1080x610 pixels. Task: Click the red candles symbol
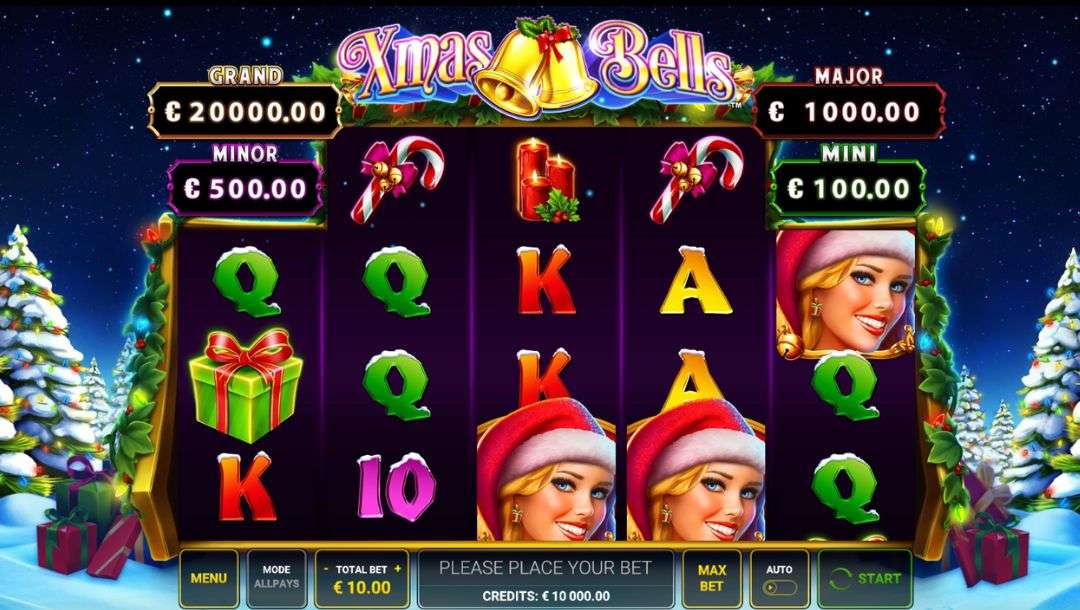549,180
